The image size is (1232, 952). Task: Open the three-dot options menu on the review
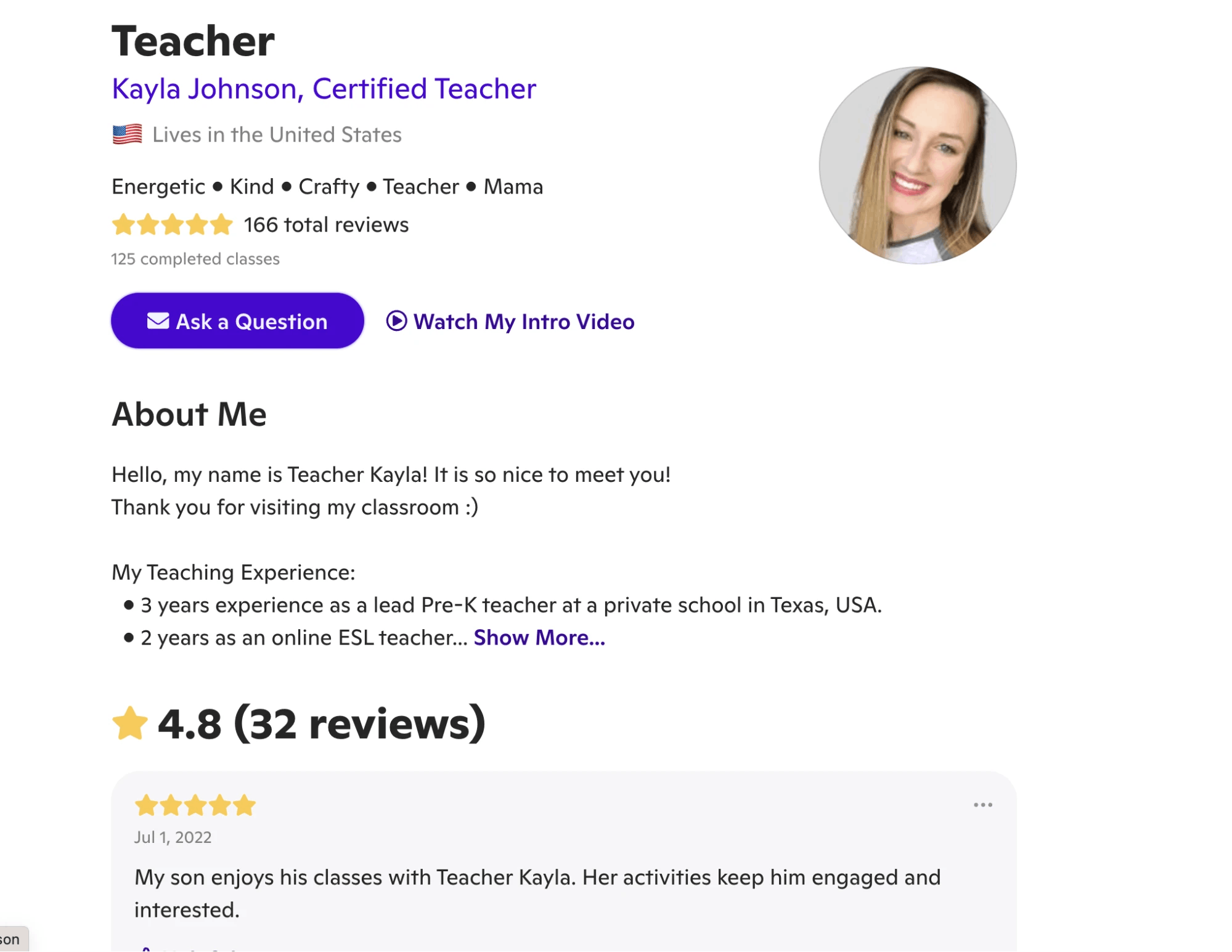tap(982, 805)
